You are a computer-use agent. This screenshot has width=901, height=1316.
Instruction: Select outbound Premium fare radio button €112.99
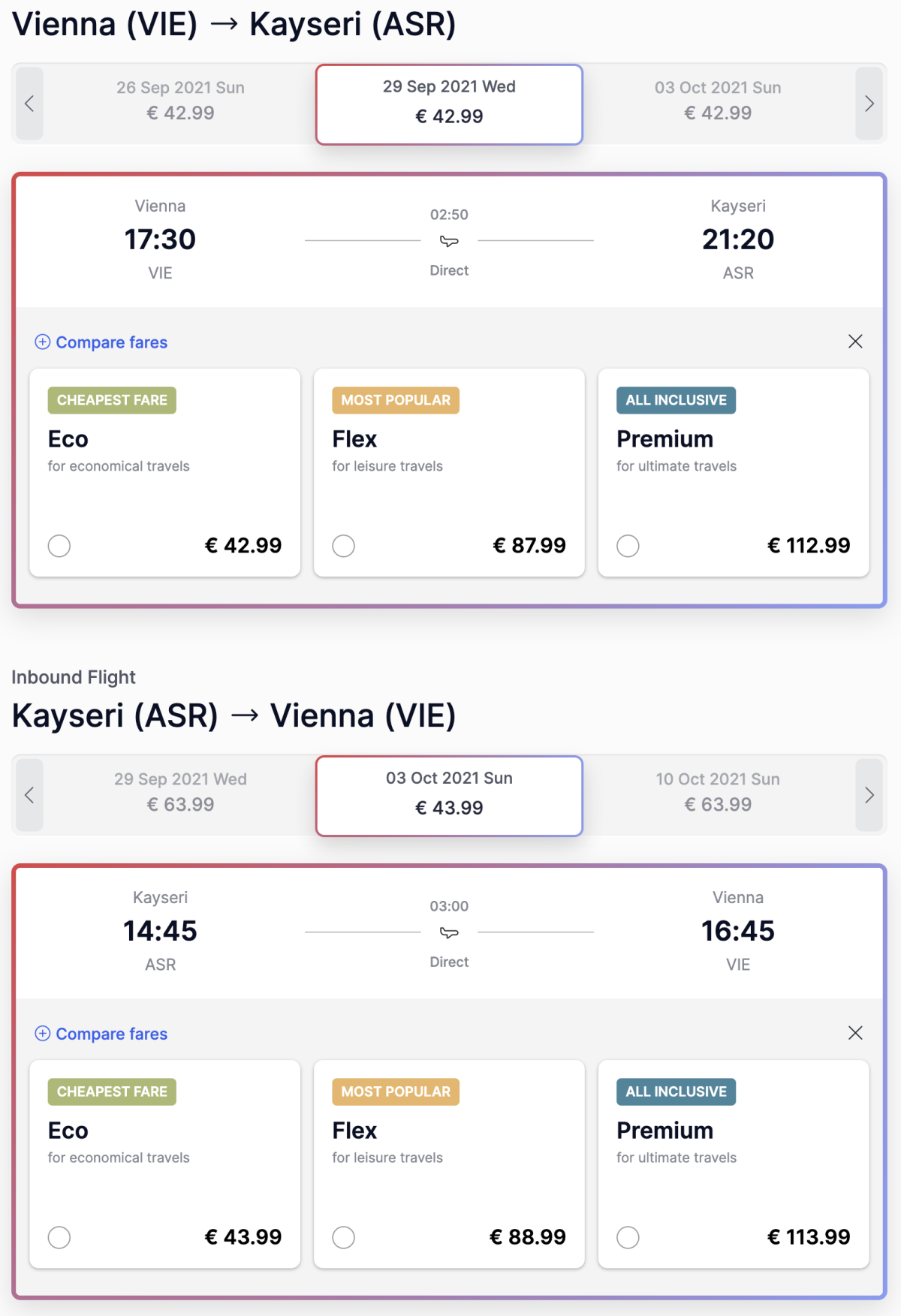click(x=628, y=546)
